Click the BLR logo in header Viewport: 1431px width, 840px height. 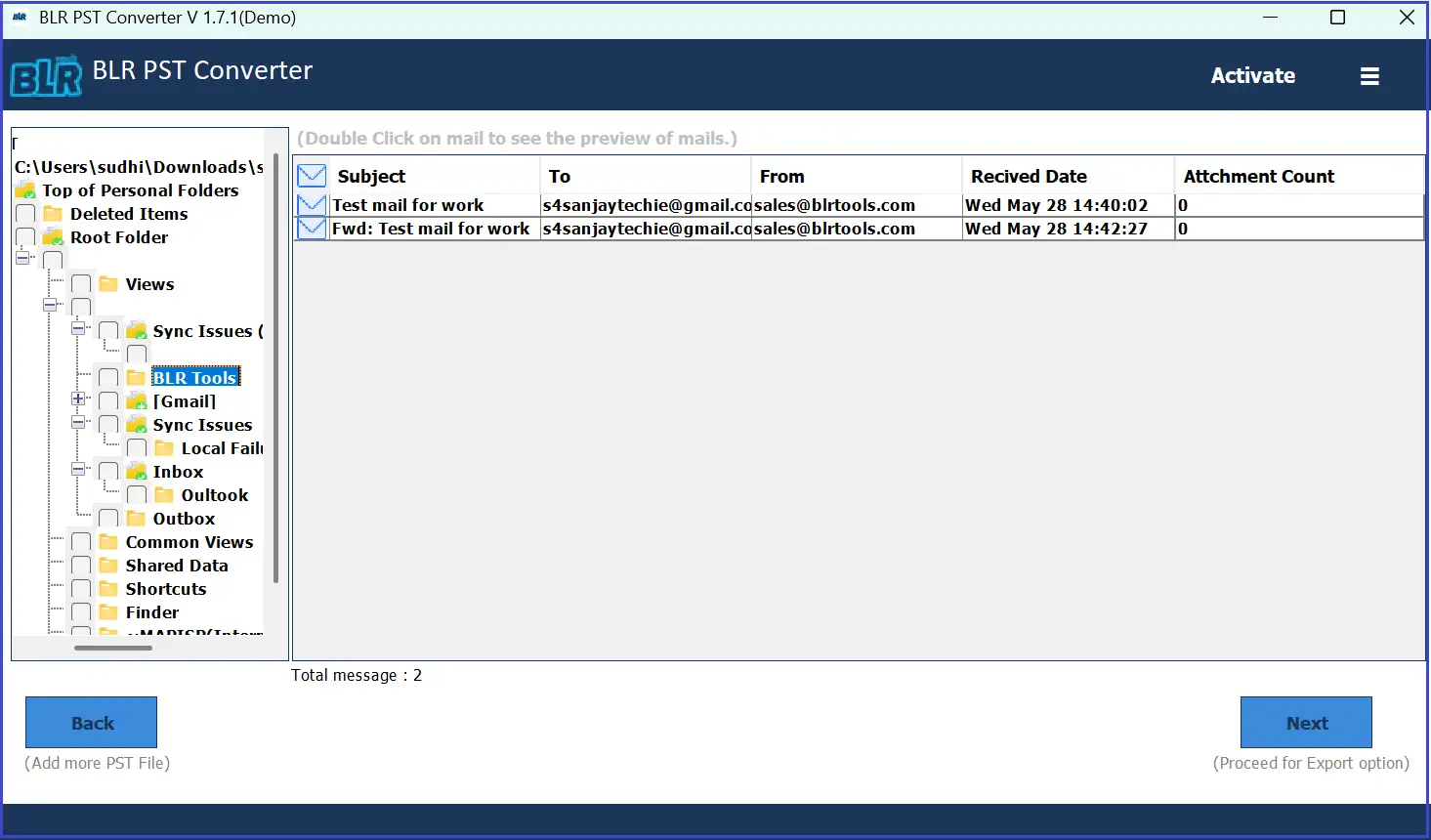[46, 76]
